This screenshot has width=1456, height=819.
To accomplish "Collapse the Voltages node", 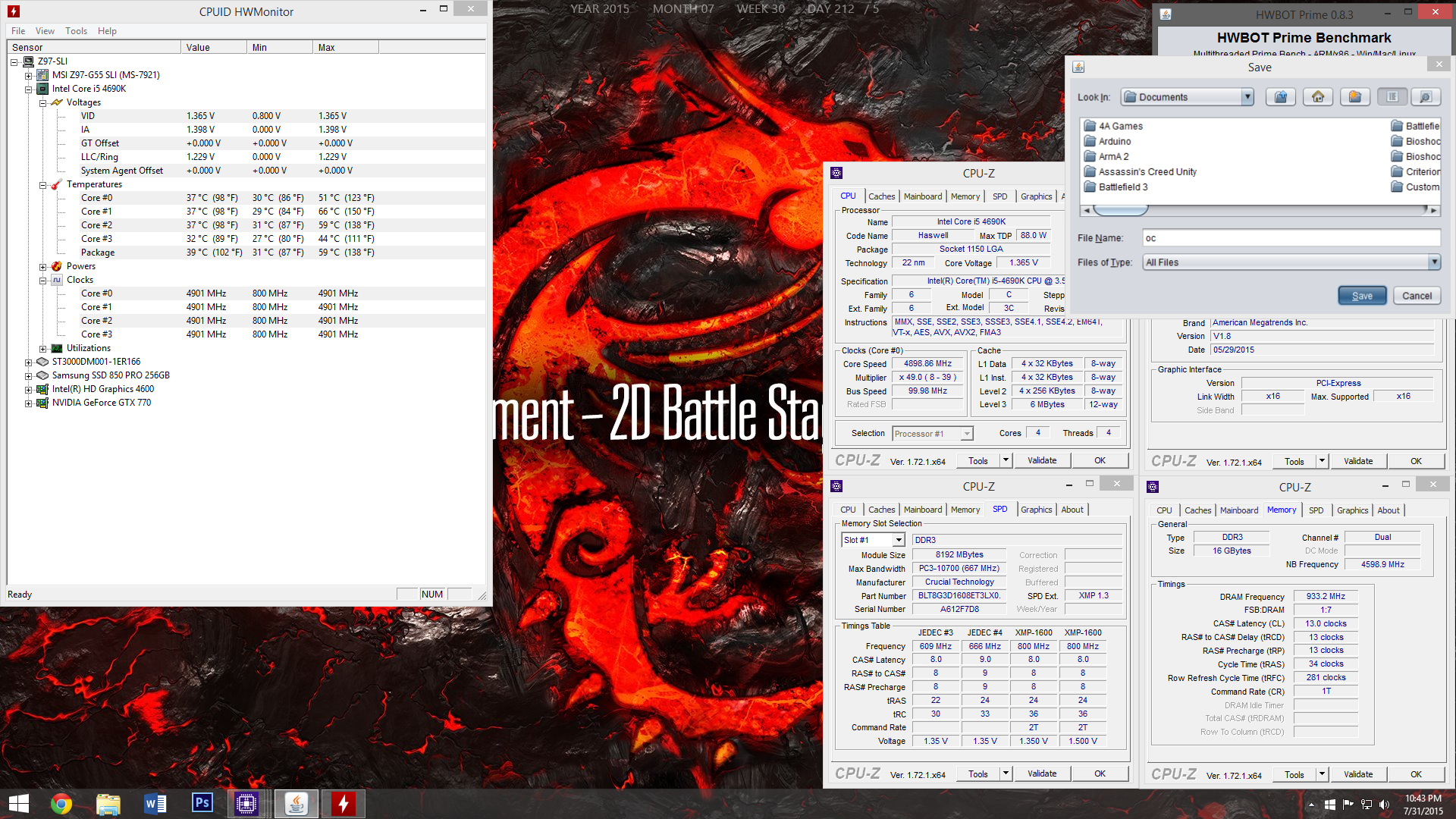I will (43, 102).
